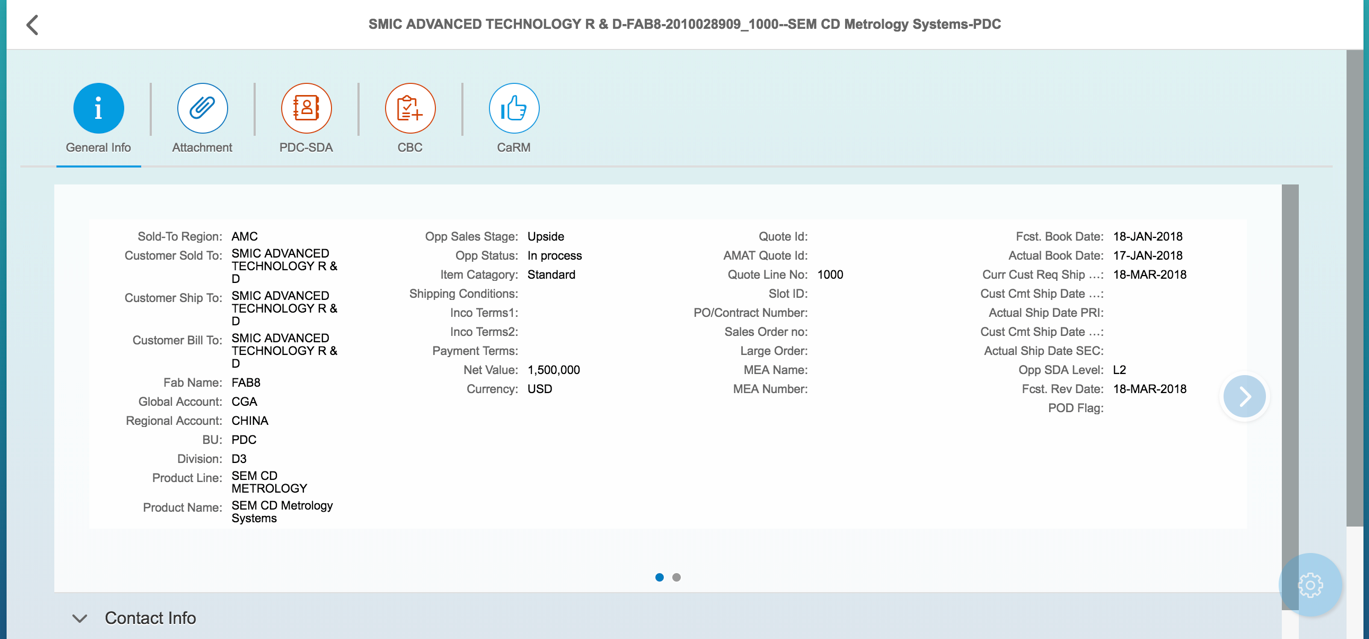Click the Inco Terms1 label
1369x639 pixels.
tap(484, 313)
